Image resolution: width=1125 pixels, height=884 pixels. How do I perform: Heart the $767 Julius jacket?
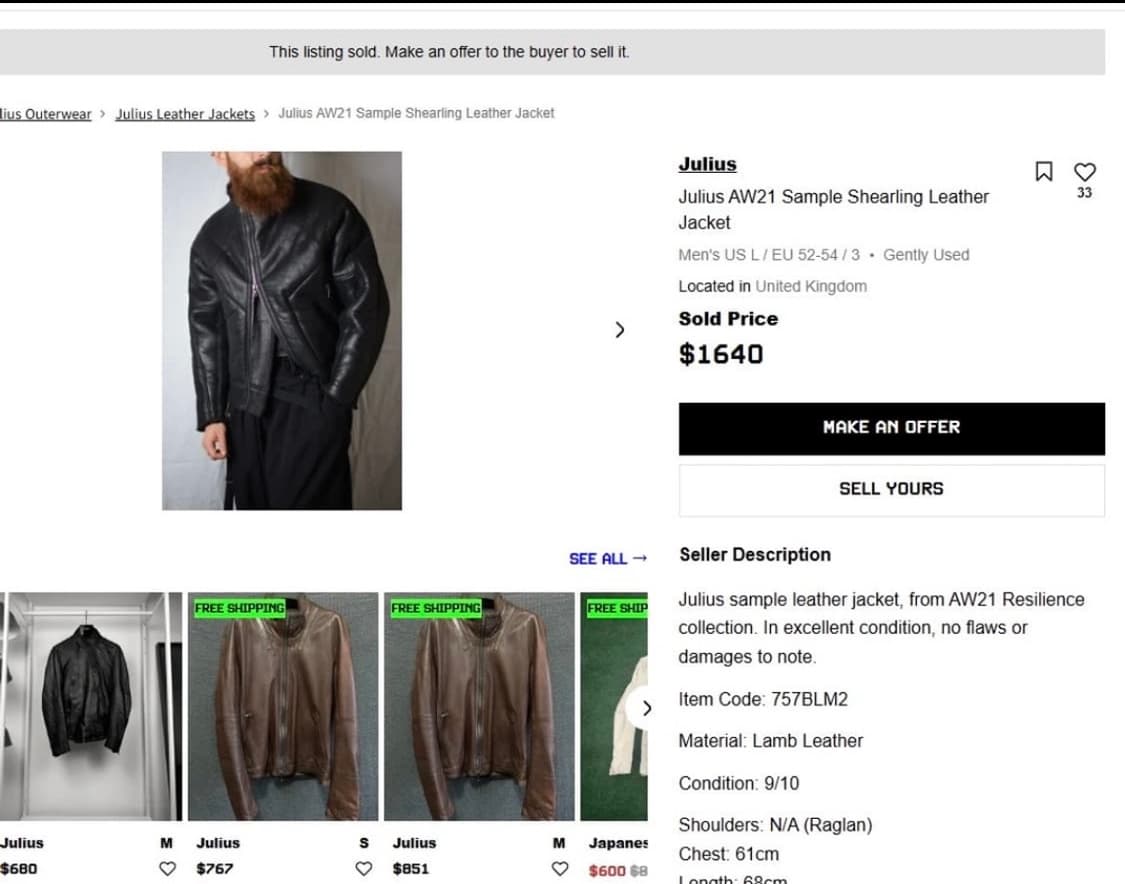point(364,868)
